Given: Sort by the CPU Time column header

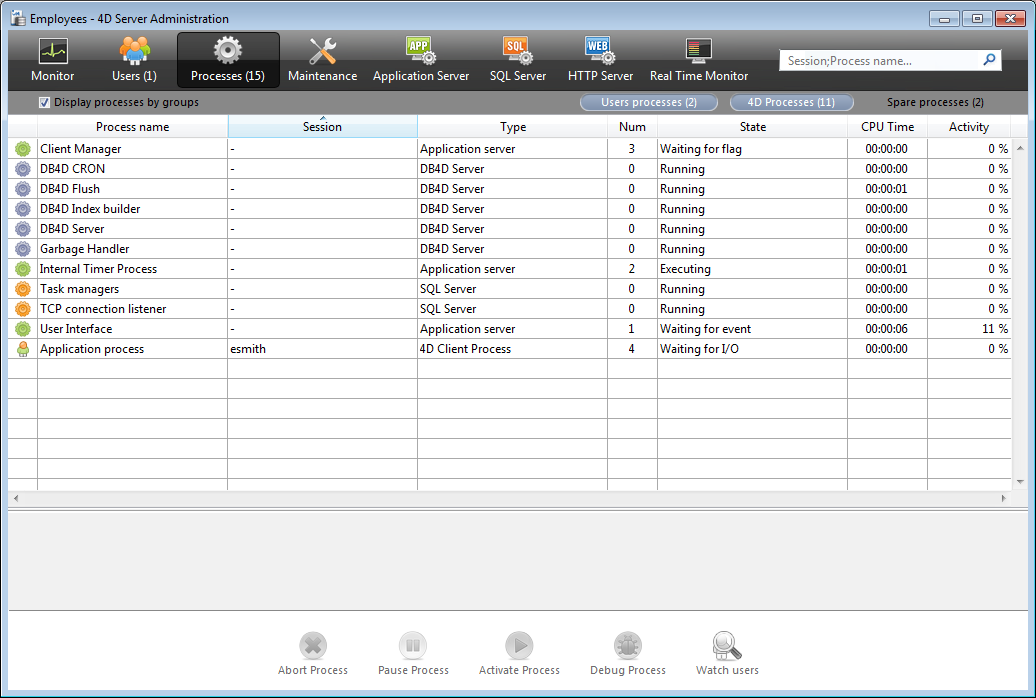Looking at the screenshot, I should (x=887, y=127).
